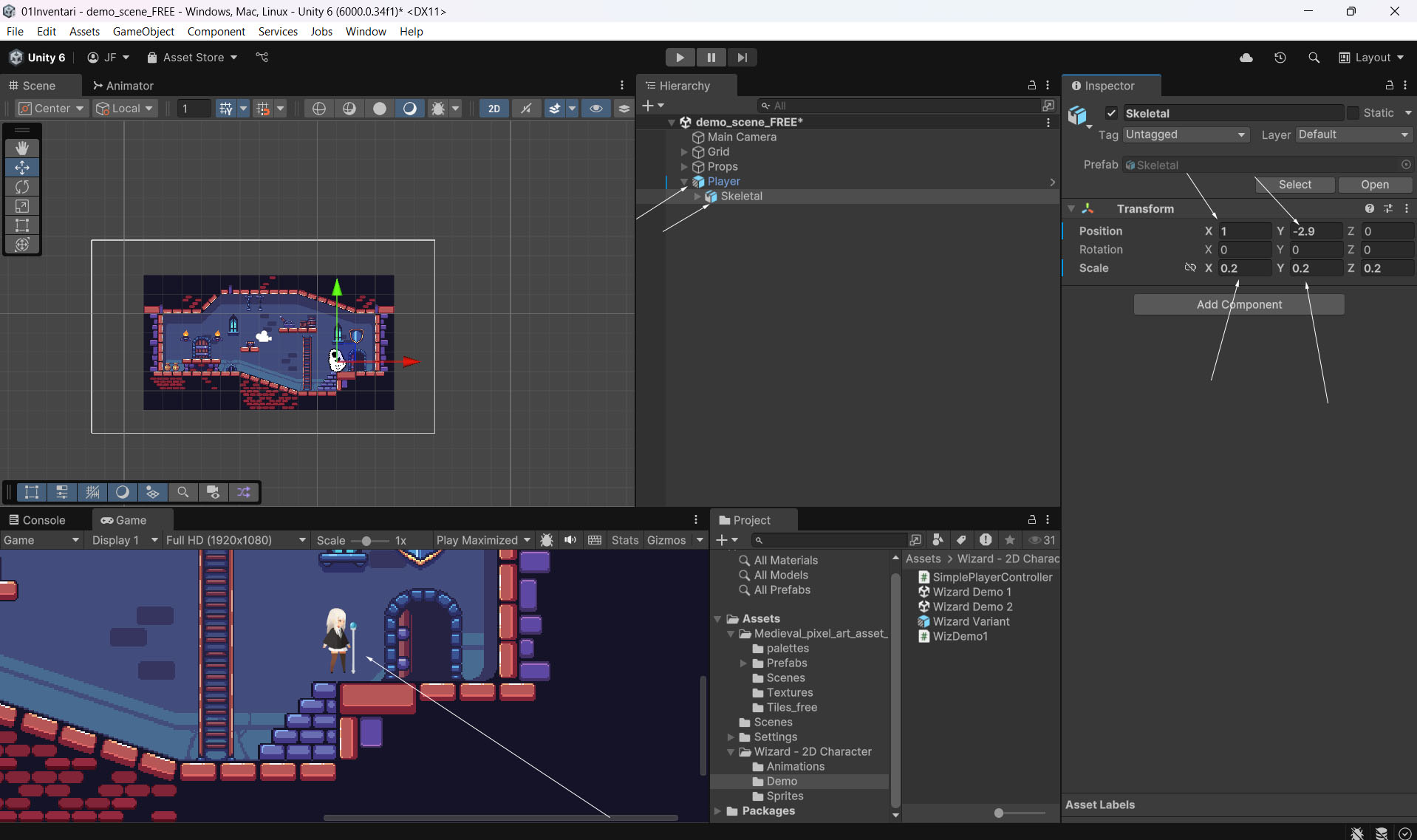This screenshot has height=840, width=1417.
Task: Select the Rotate tool in scene toolbar
Action: (x=22, y=187)
